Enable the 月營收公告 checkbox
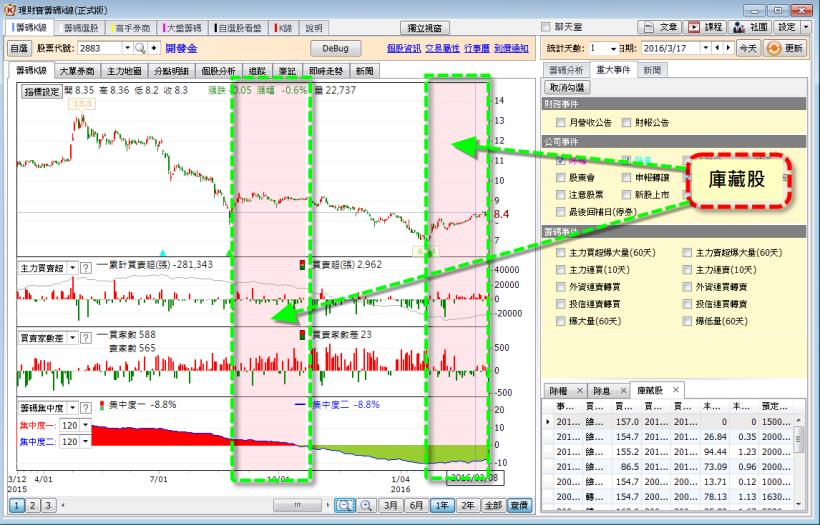820x525 pixels. (561, 122)
